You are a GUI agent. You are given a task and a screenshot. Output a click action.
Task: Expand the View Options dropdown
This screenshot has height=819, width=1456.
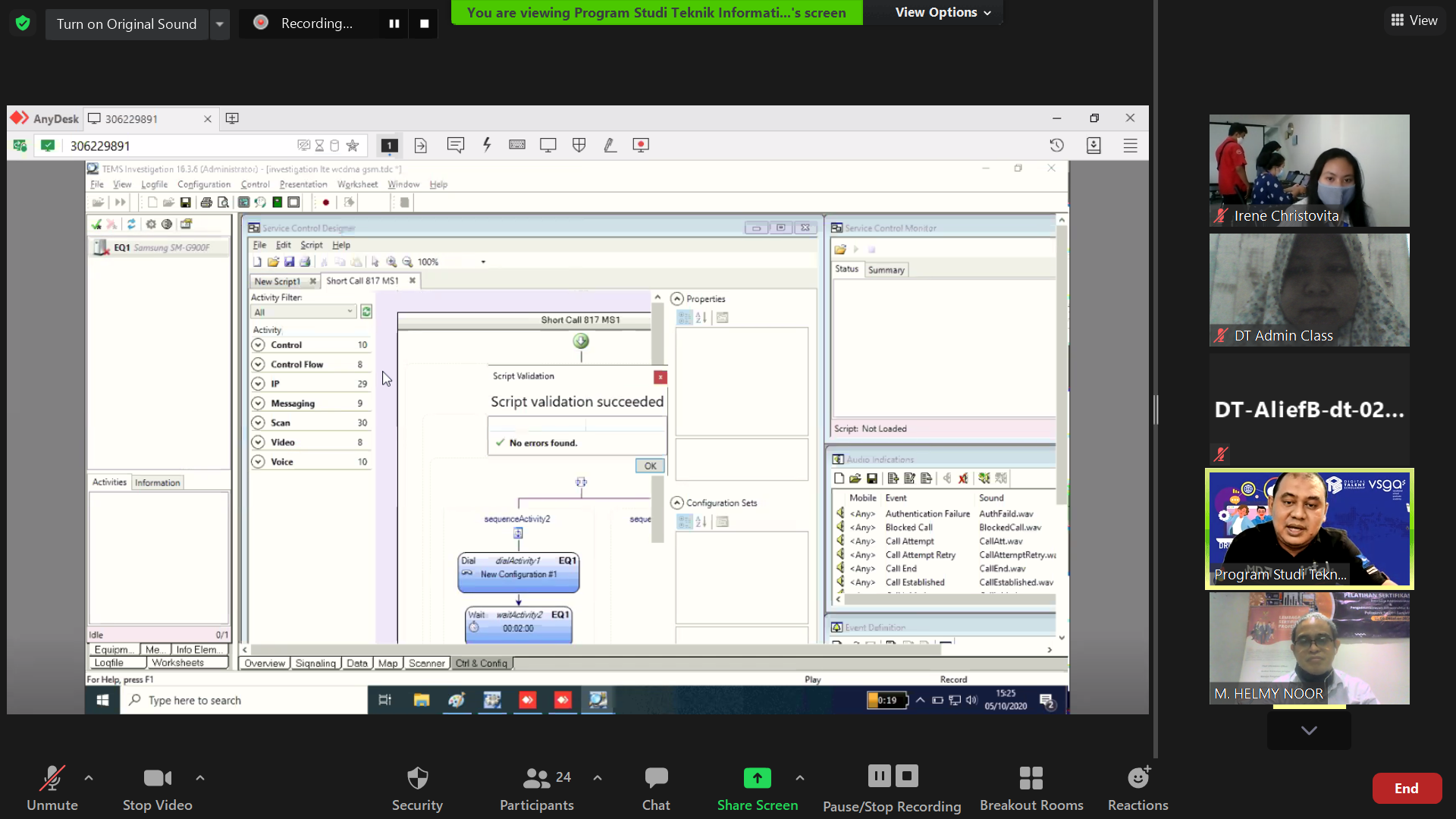pyautogui.click(x=943, y=12)
